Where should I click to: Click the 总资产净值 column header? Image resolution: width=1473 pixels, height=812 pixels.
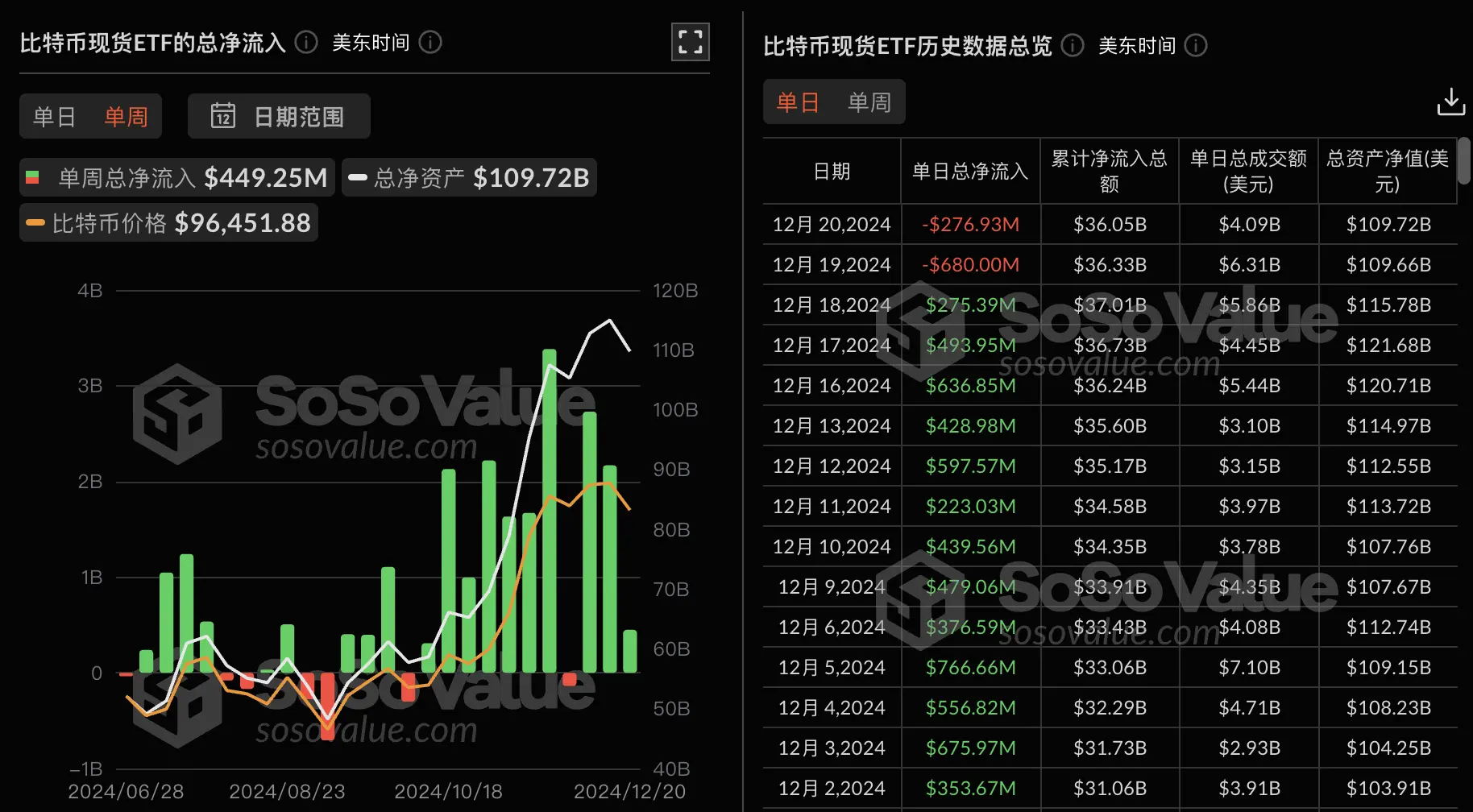click(1388, 170)
